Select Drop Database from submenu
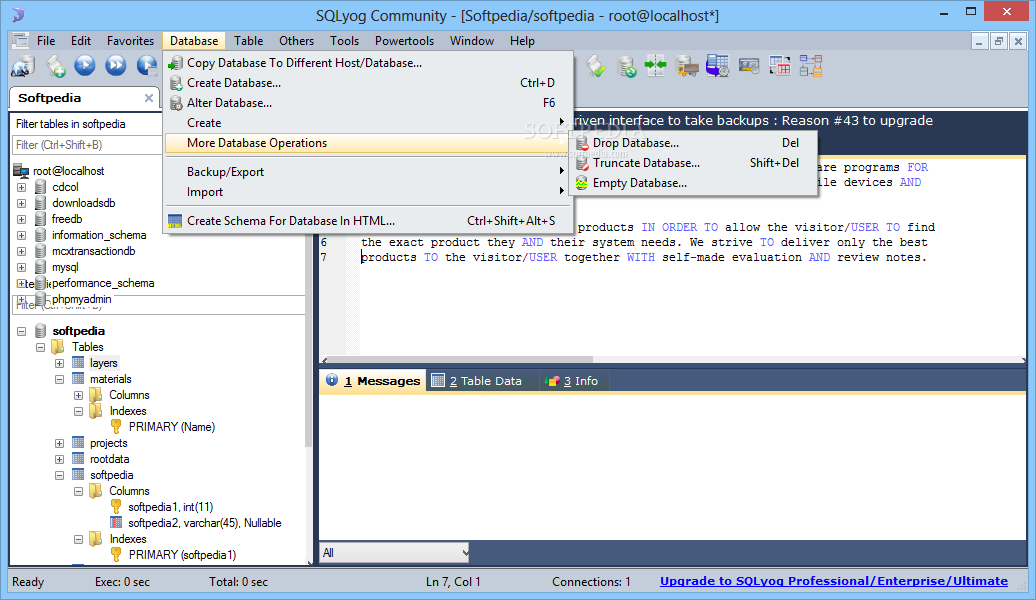This screenshot has width=1036, height=600. pos(694,143)
